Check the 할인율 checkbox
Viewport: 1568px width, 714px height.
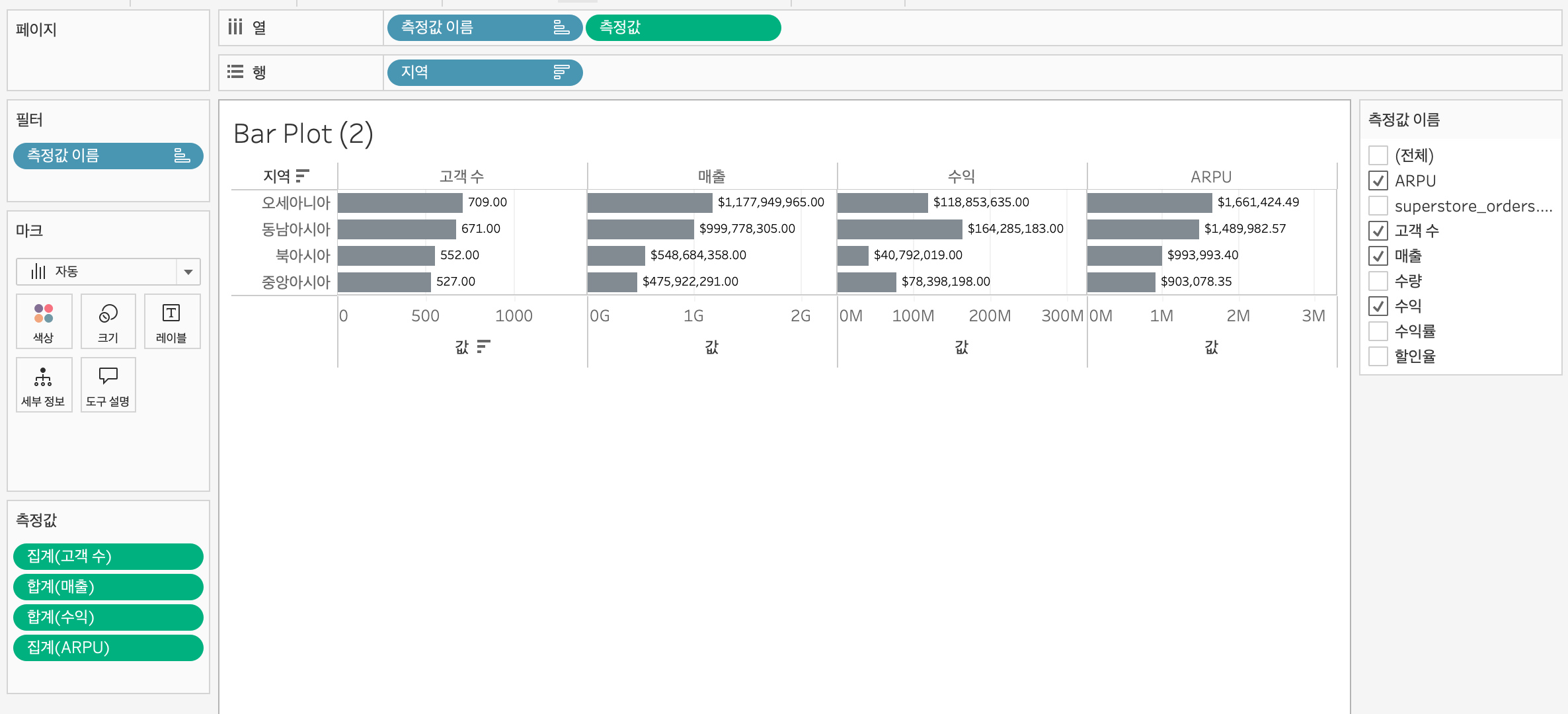(x=1378, y=356)
